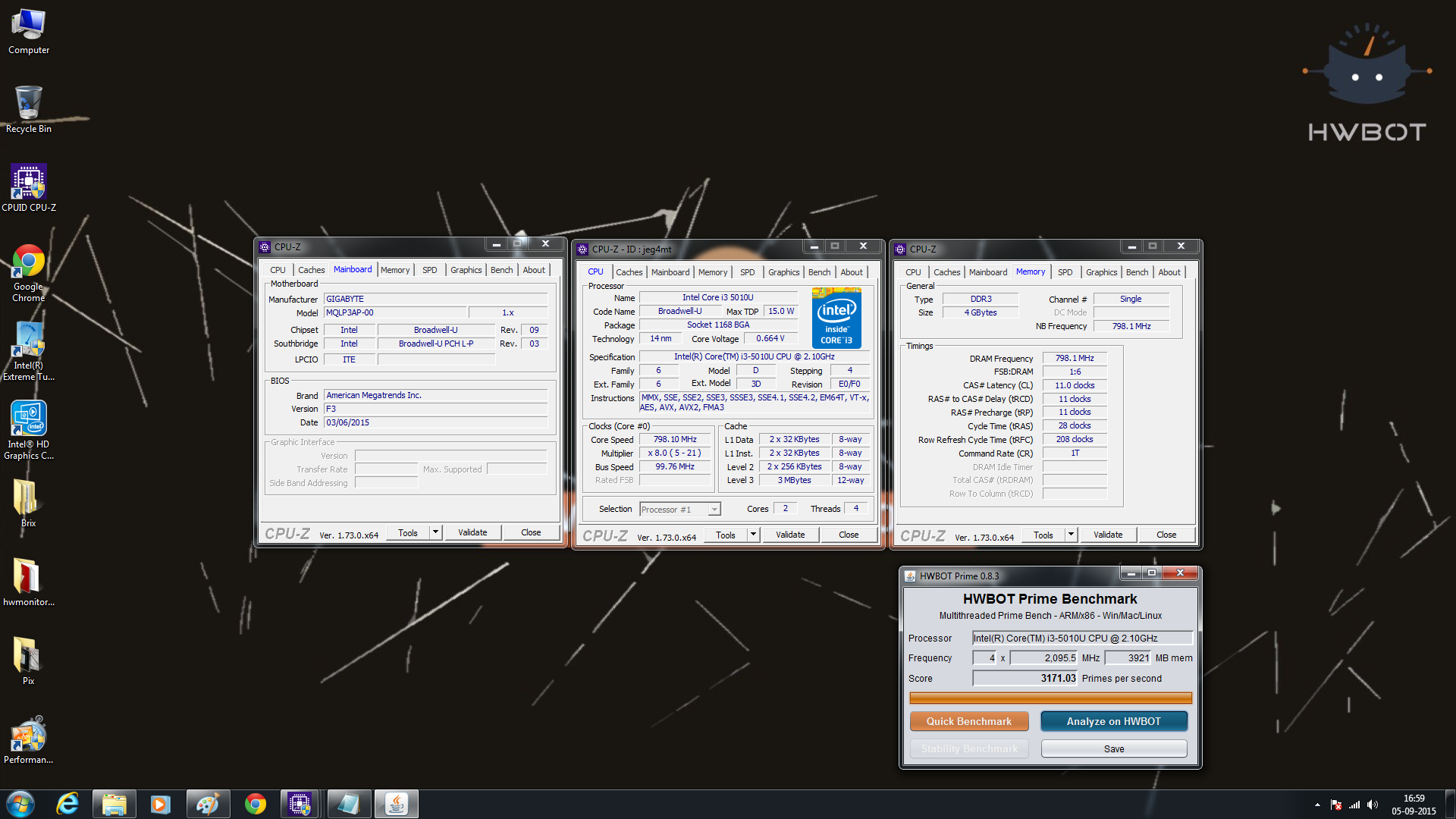Click Tools button in Mainboard CPU-Z window
This screenshot has height=819, width=1456.
(x=408, y=532)
